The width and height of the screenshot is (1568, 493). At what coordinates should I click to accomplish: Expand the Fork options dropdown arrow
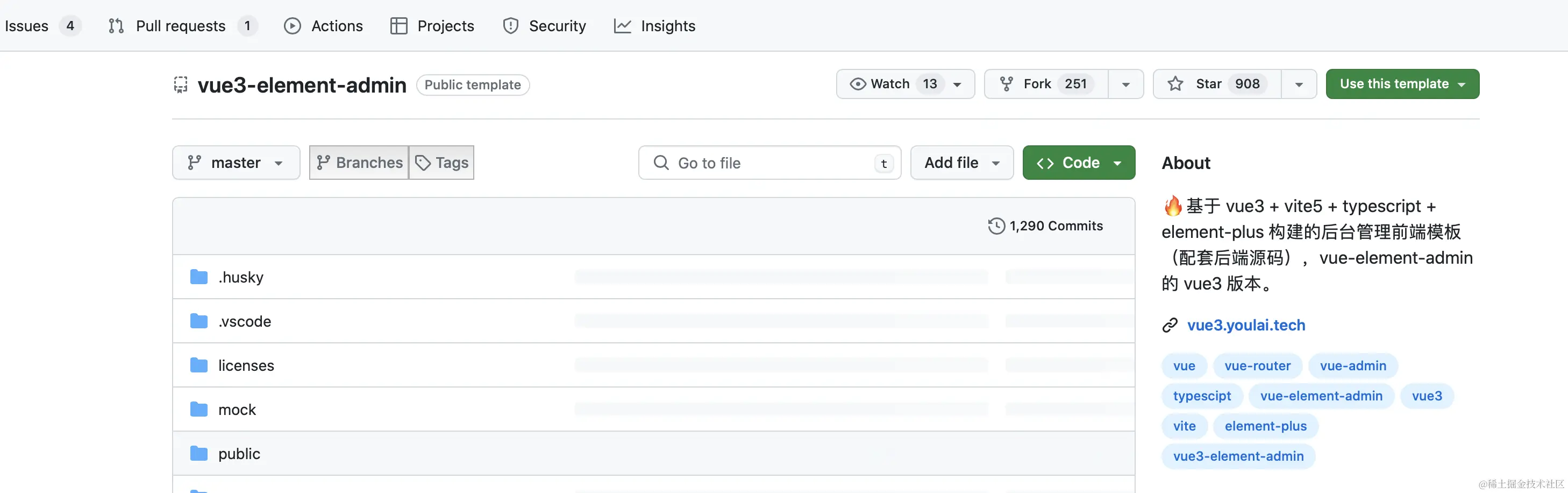[1125, 84]
